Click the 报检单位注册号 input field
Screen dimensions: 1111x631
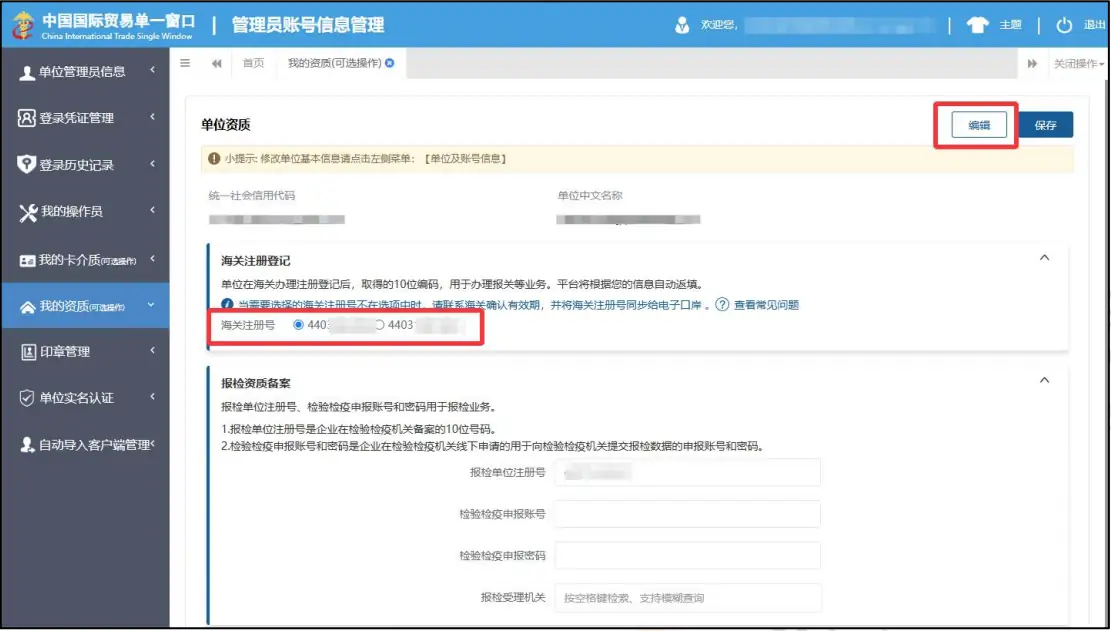(687, 472)
